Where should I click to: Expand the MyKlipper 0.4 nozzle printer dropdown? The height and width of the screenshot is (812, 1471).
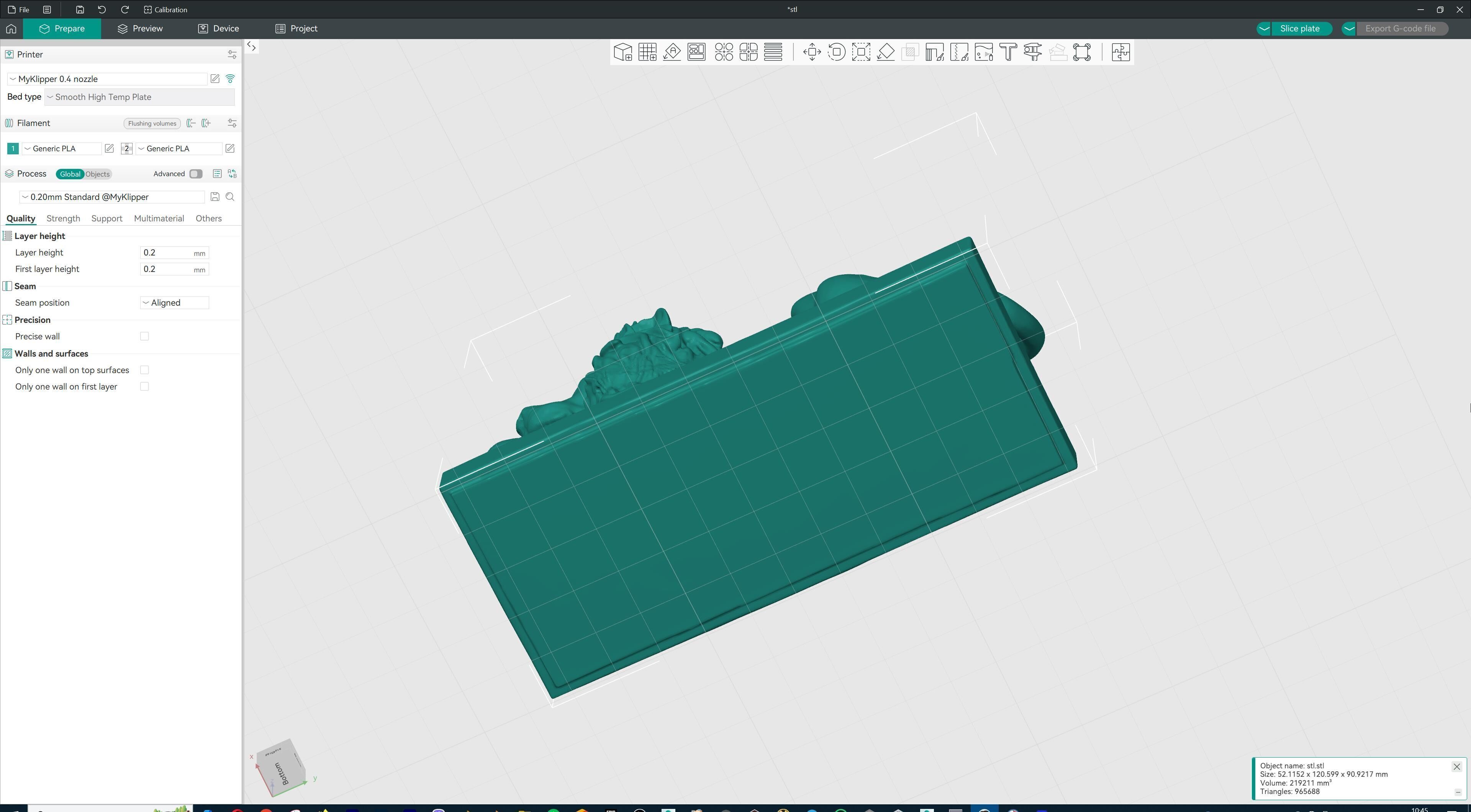click(107, 79)
